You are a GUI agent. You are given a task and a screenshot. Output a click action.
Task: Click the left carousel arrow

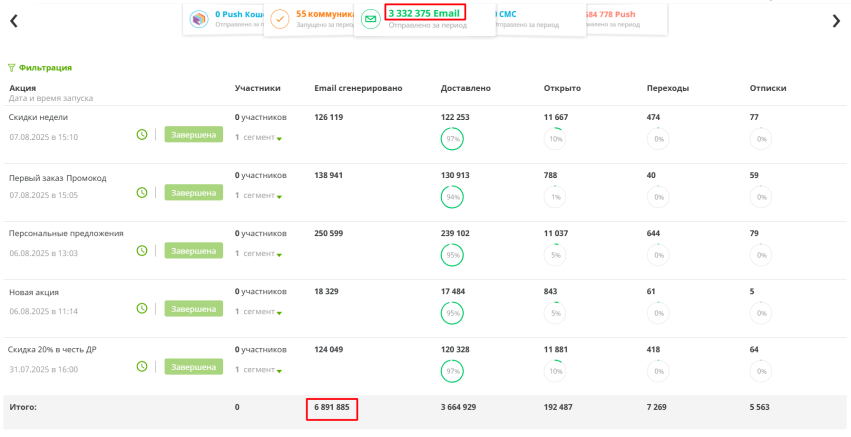(14, 21)
